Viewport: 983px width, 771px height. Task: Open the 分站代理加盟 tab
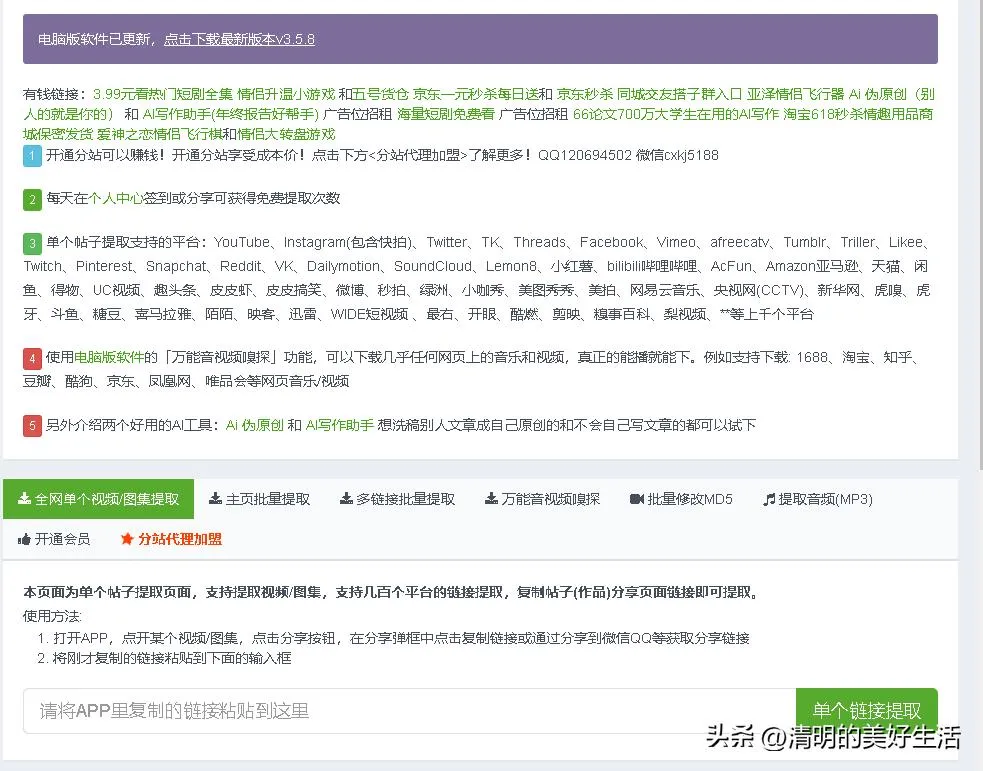tap(180, 539)
